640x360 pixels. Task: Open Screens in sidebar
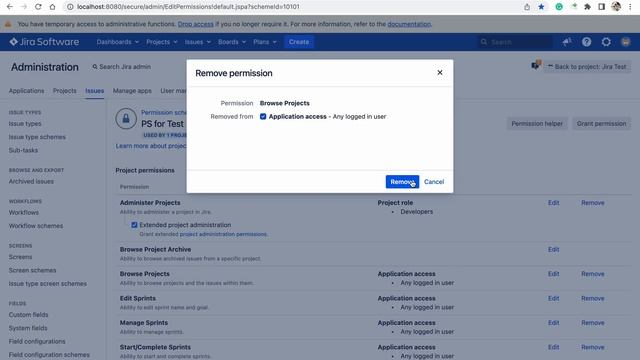20,257
